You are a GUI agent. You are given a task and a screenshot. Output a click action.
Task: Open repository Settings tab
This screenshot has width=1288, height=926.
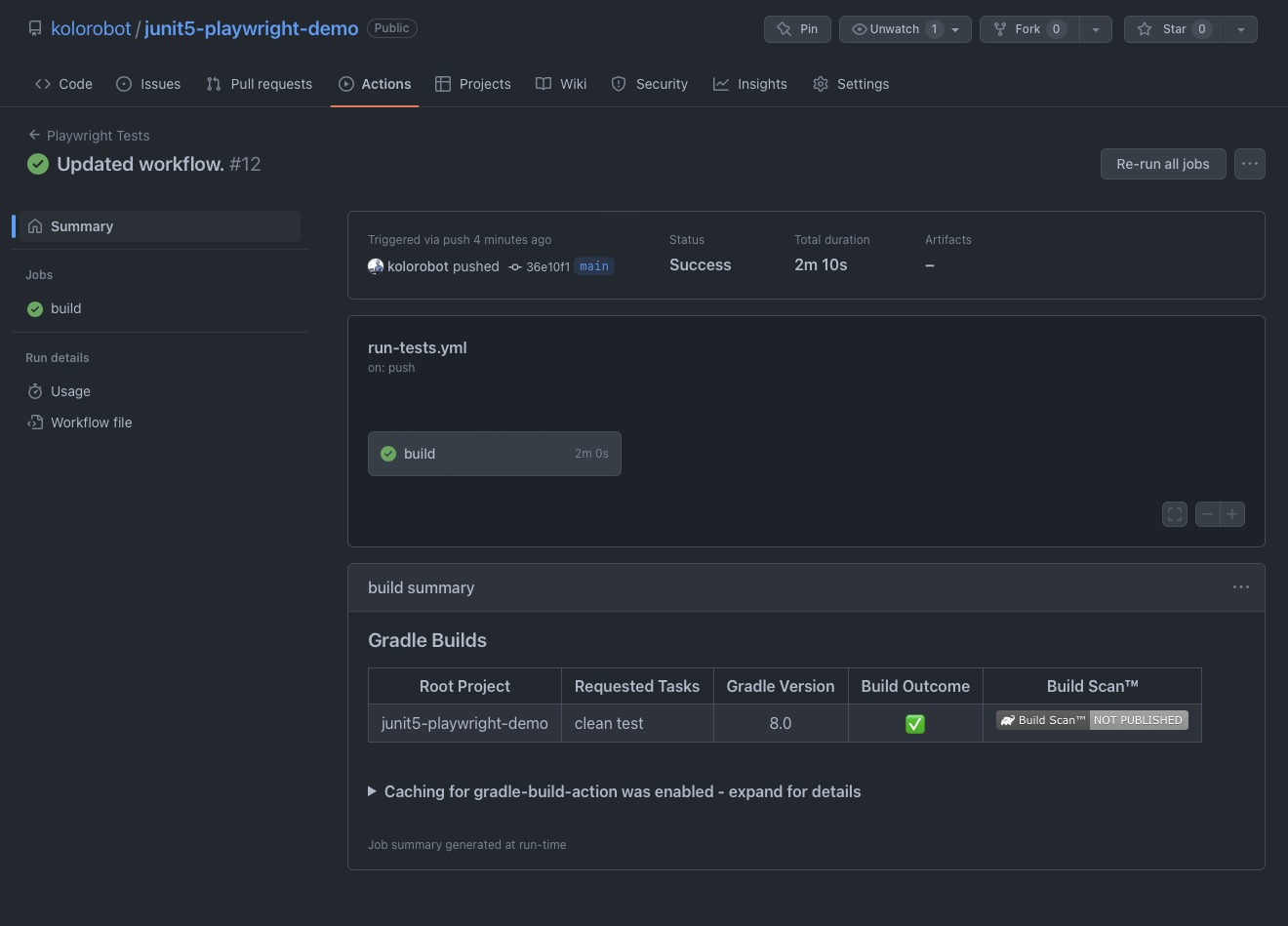click(851, 84)
